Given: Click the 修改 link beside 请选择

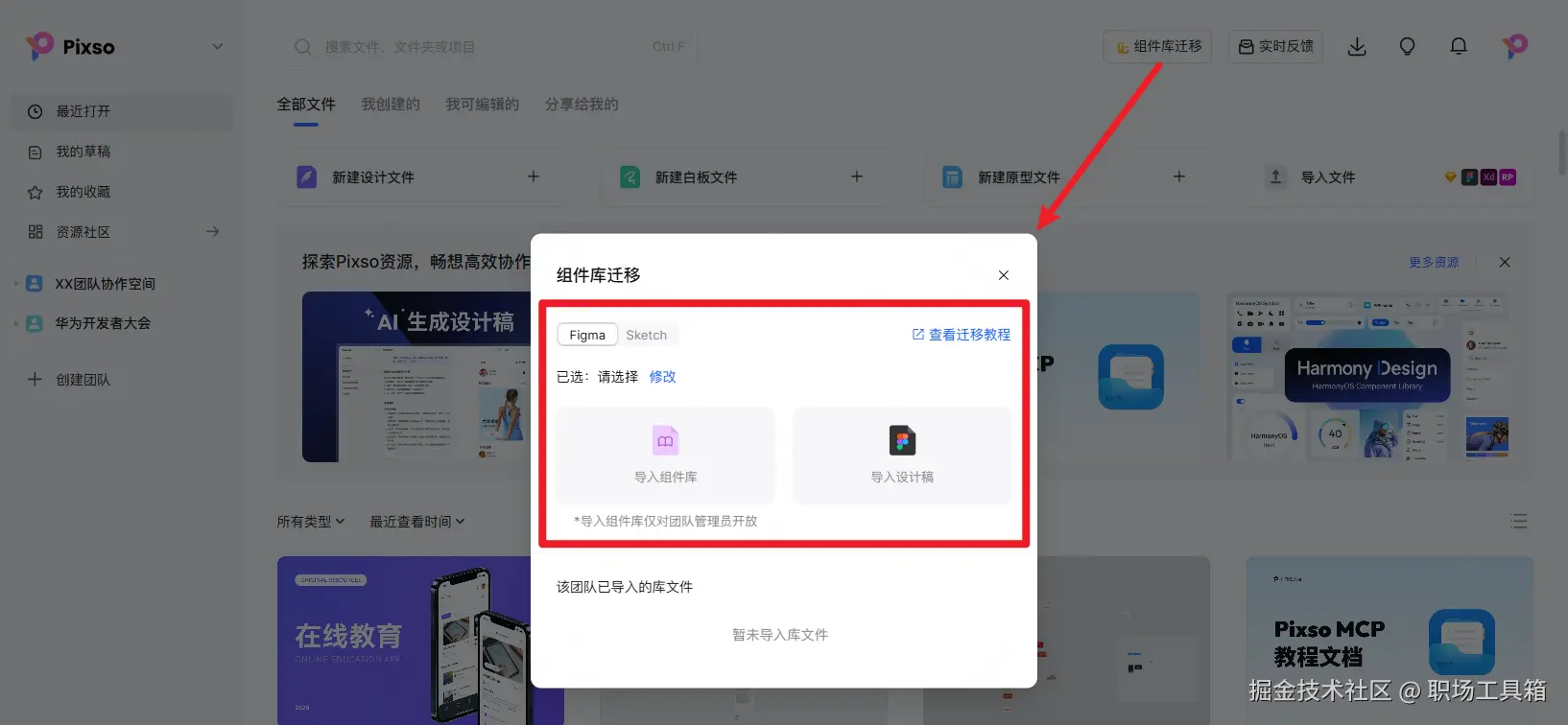Looking at the screenshot, I should [662, 377].
